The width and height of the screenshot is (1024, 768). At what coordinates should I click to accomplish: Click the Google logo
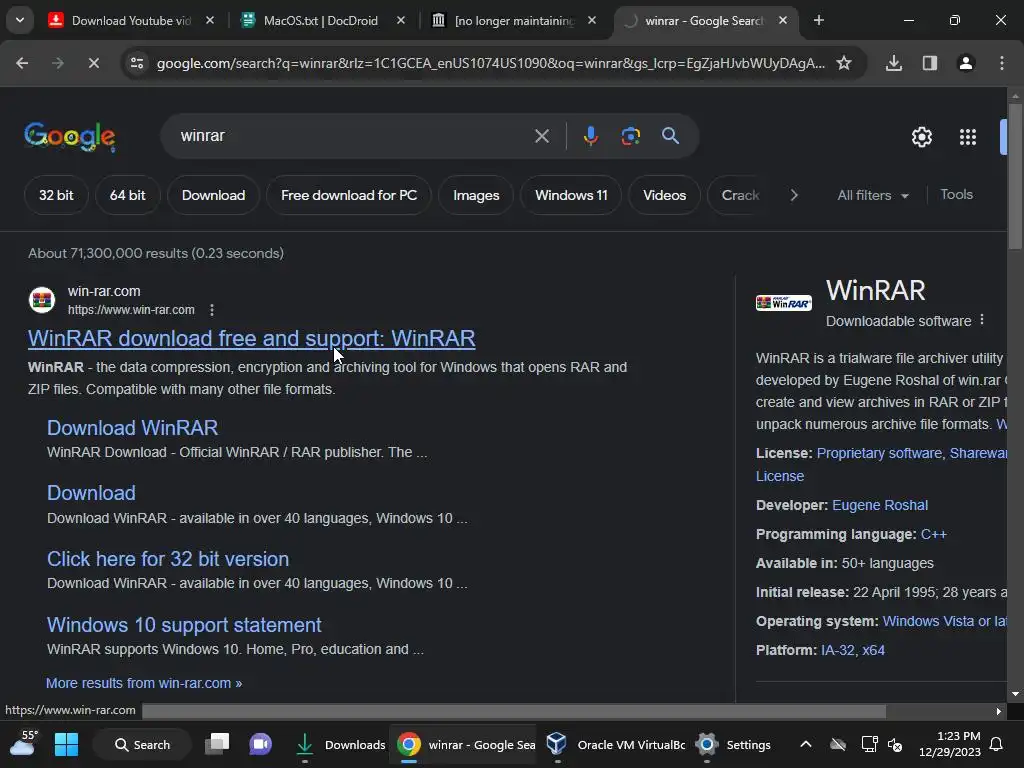(70, 136)
